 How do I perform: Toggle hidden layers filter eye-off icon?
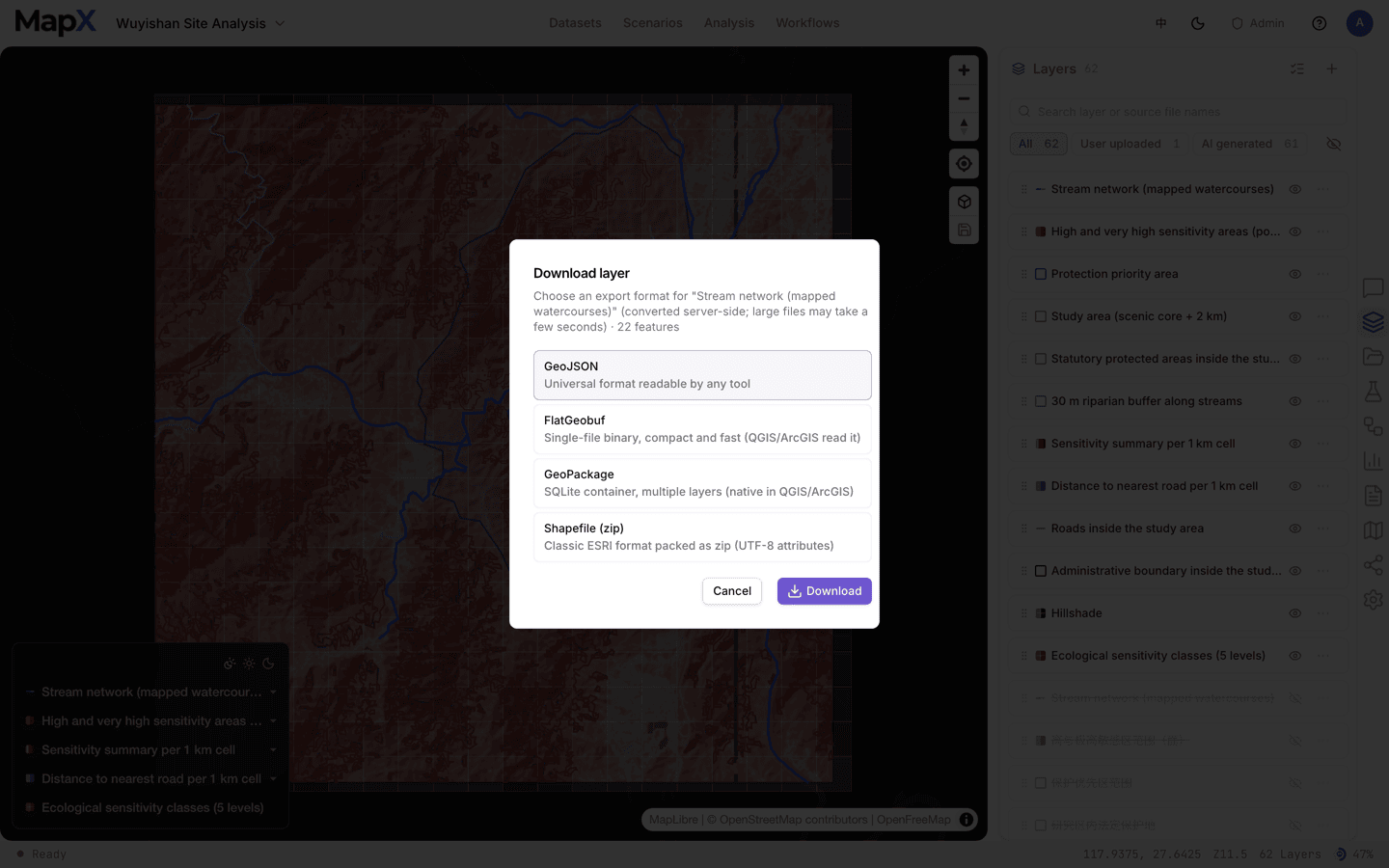point(1334,144)
